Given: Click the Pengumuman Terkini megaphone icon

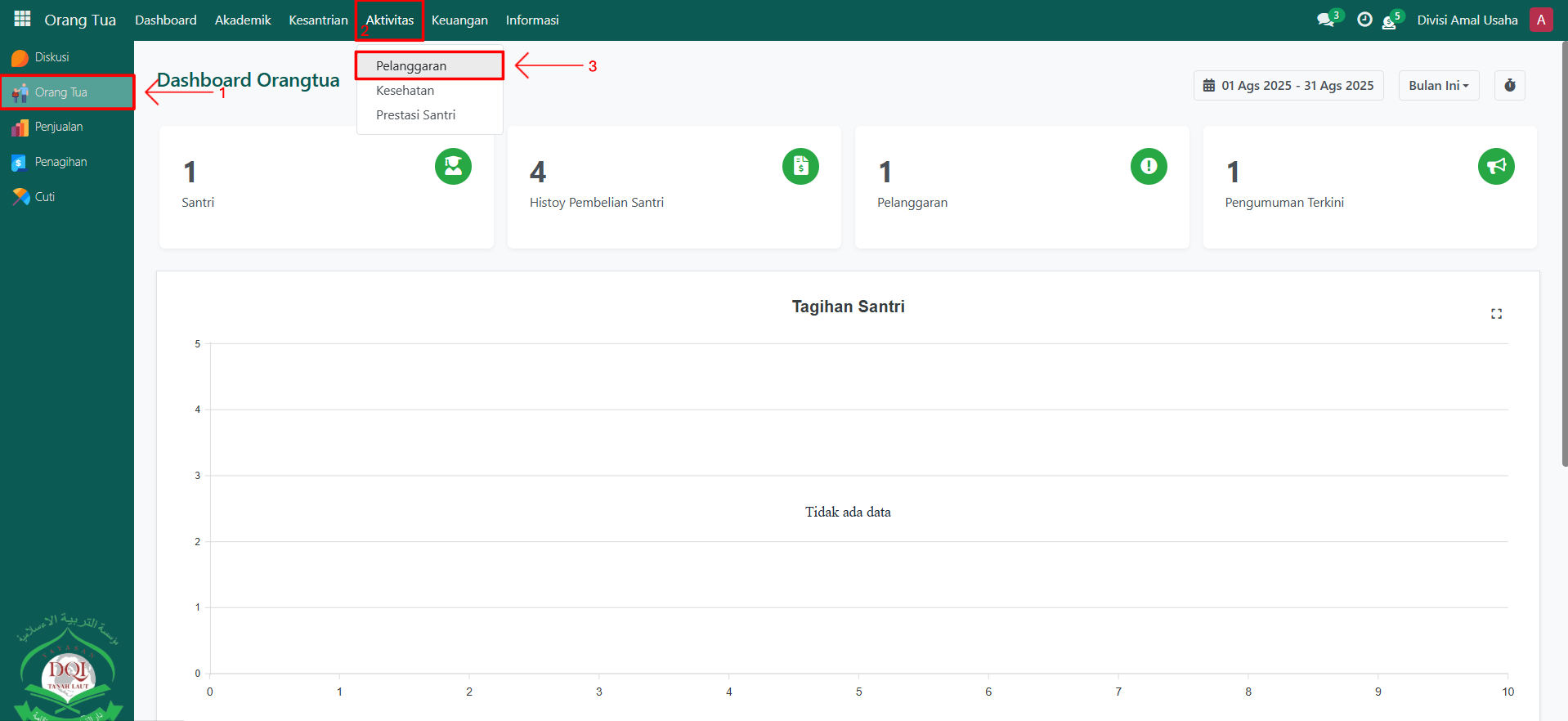Looking at the screenshot, I should 1496,166.
